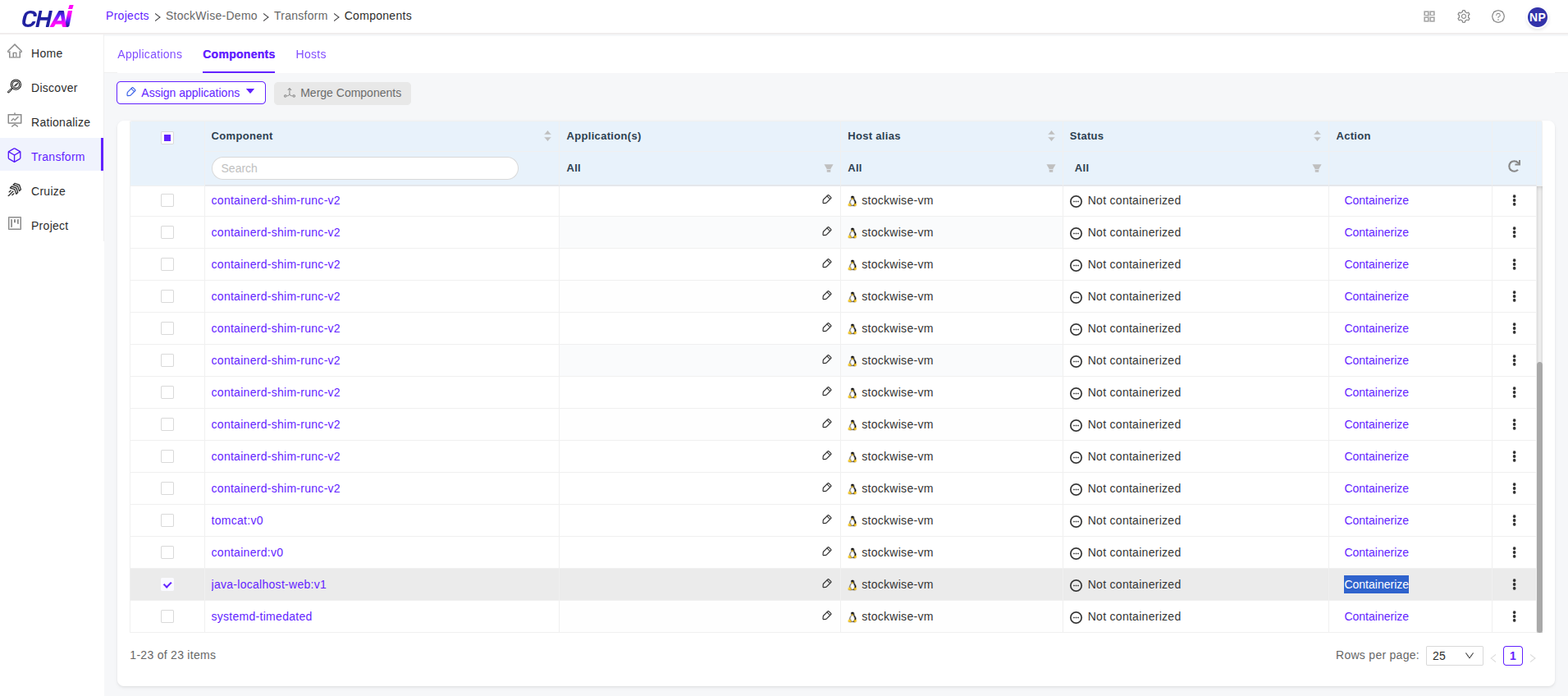Open Project in sidebar
The image size is (1568, 696).
point(51,225)
